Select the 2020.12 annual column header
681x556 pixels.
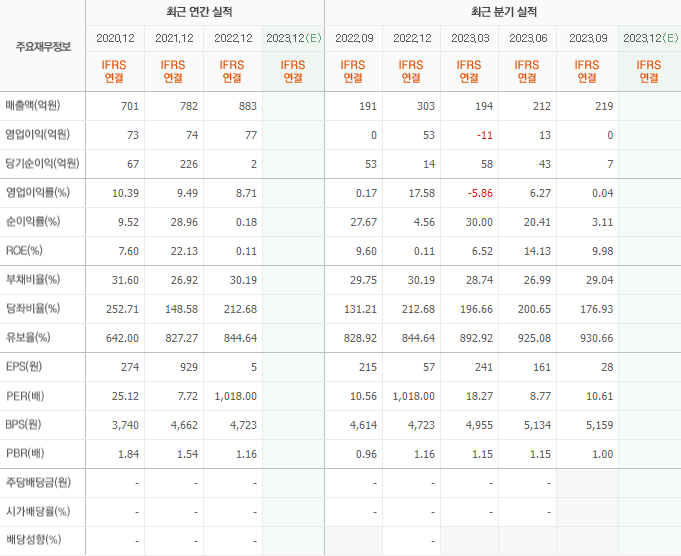point(115,38)
